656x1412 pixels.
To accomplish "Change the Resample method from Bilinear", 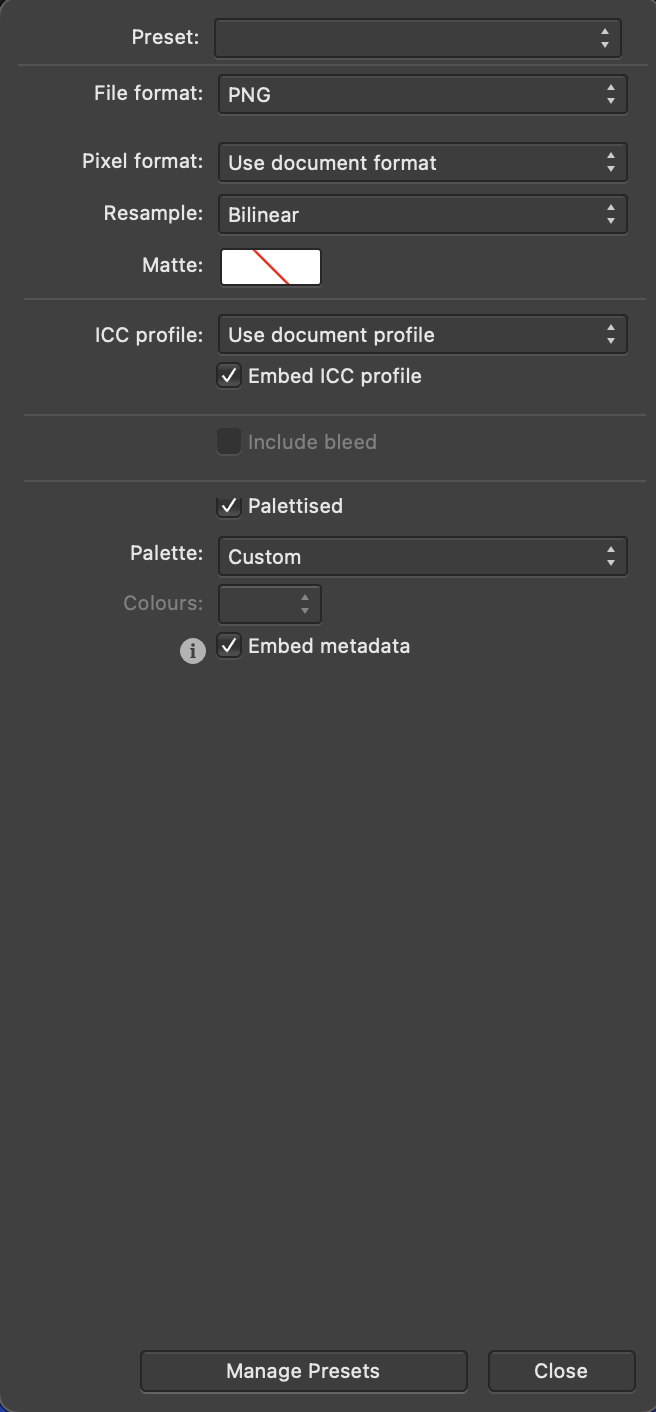I will click(x=423, y=215).
